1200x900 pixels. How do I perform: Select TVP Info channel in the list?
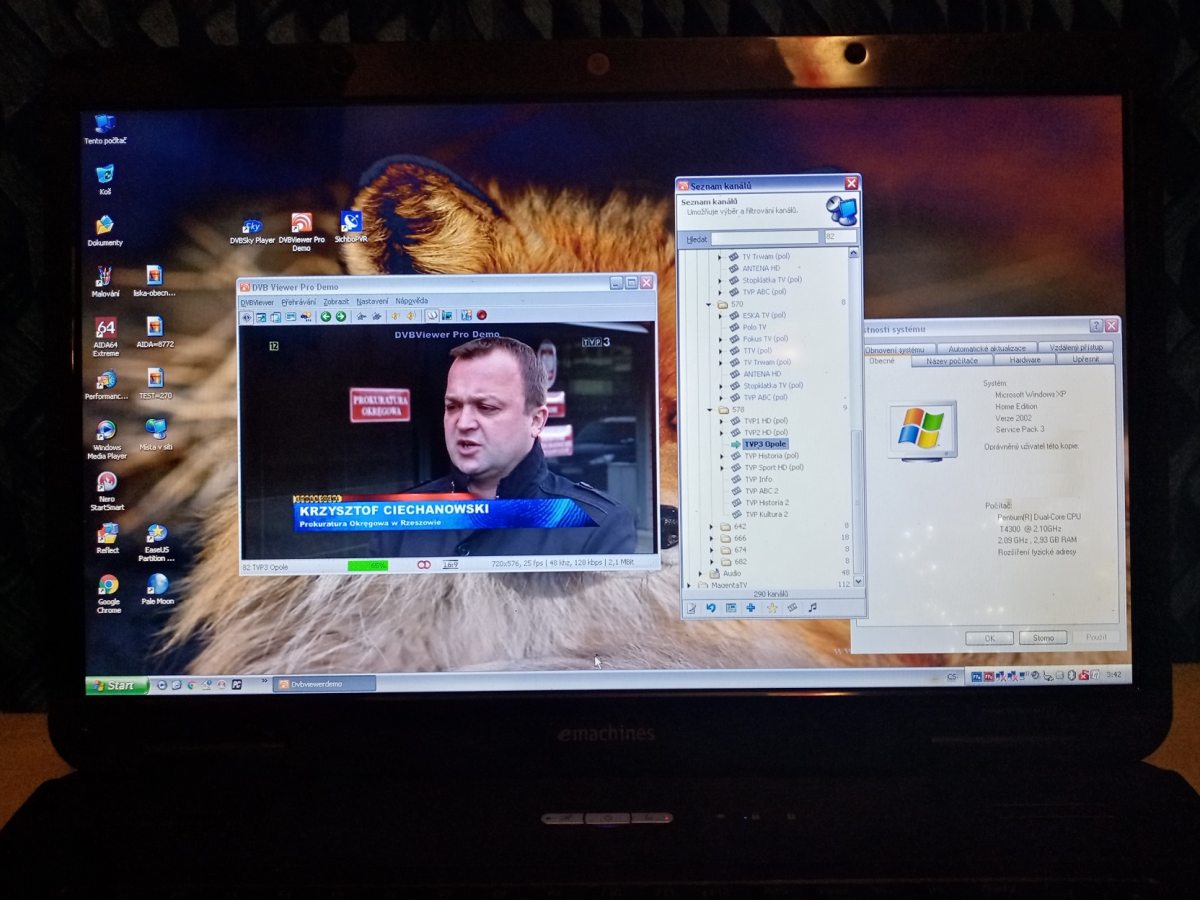pyautogui.click(x=758, y=479)
